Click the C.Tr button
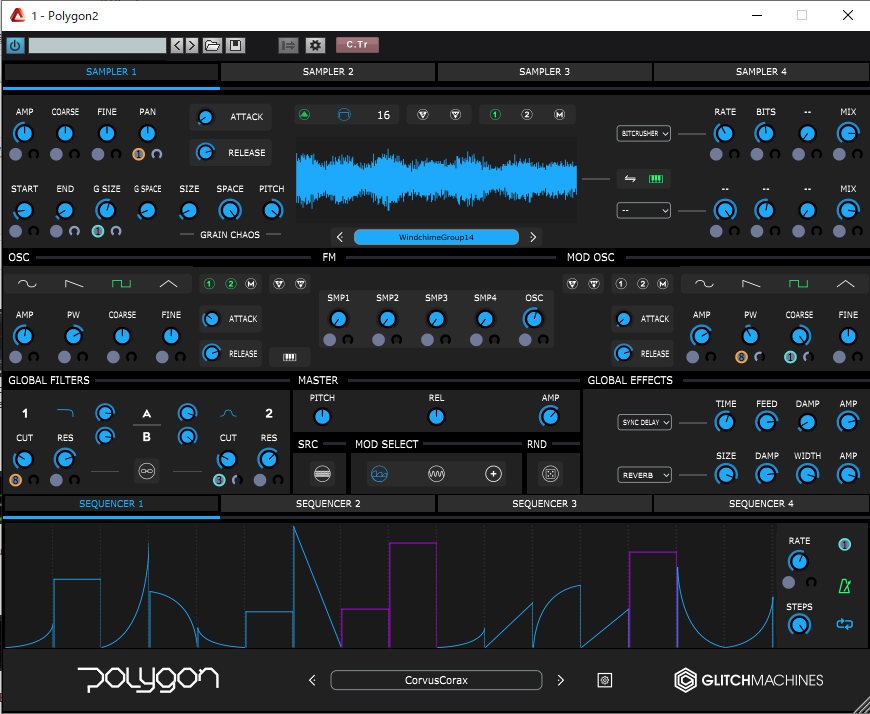 coord(357,45)
